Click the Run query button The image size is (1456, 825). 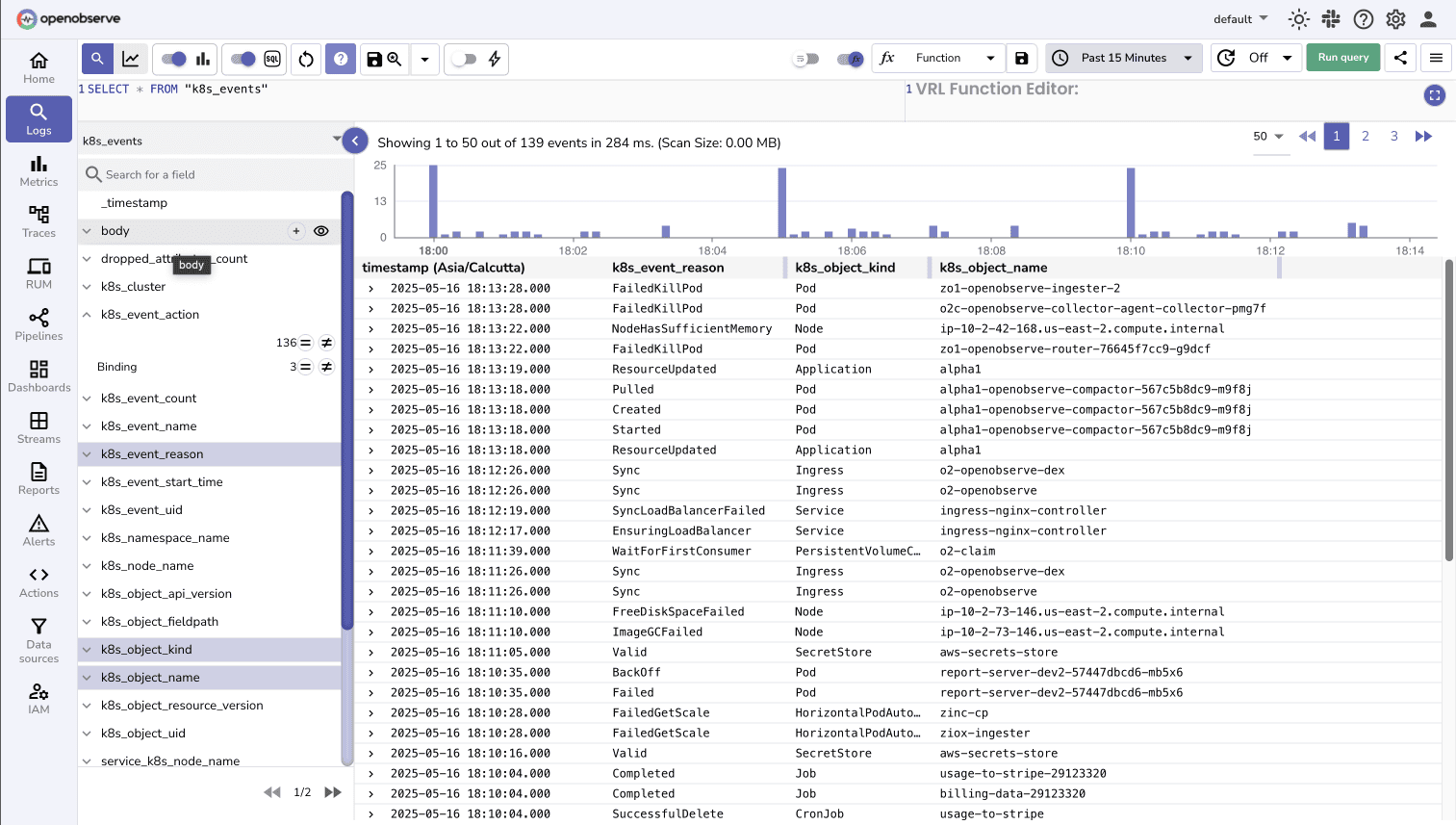click(x=1342, y=58)
